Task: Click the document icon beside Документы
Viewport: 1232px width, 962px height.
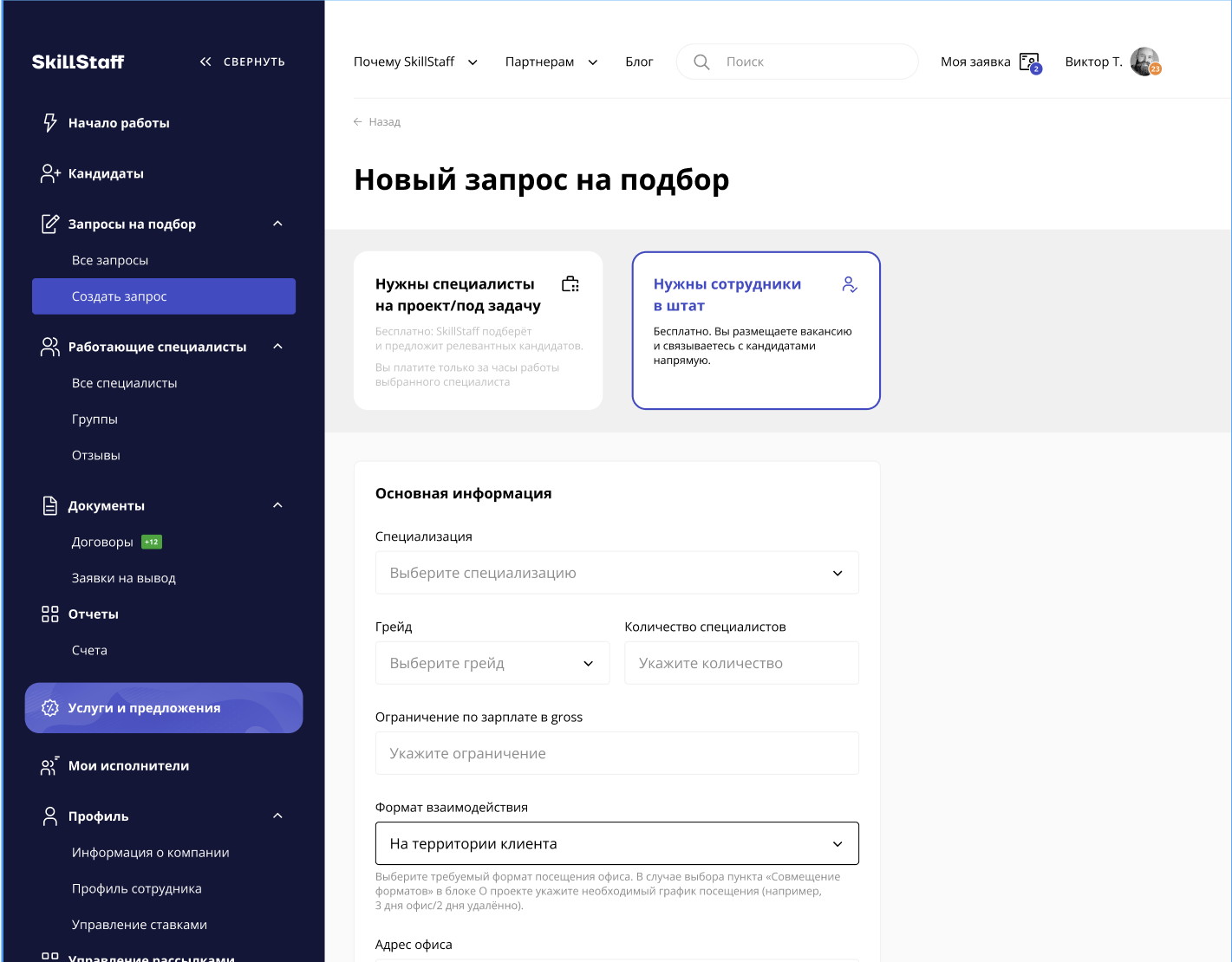Action: click(50, 505)
